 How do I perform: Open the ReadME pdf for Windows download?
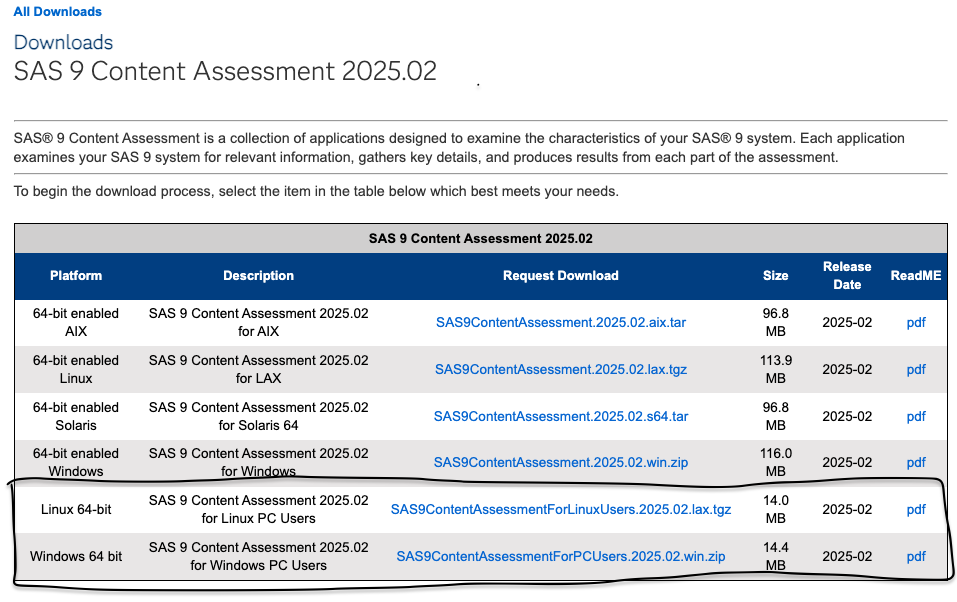(915, 462)
